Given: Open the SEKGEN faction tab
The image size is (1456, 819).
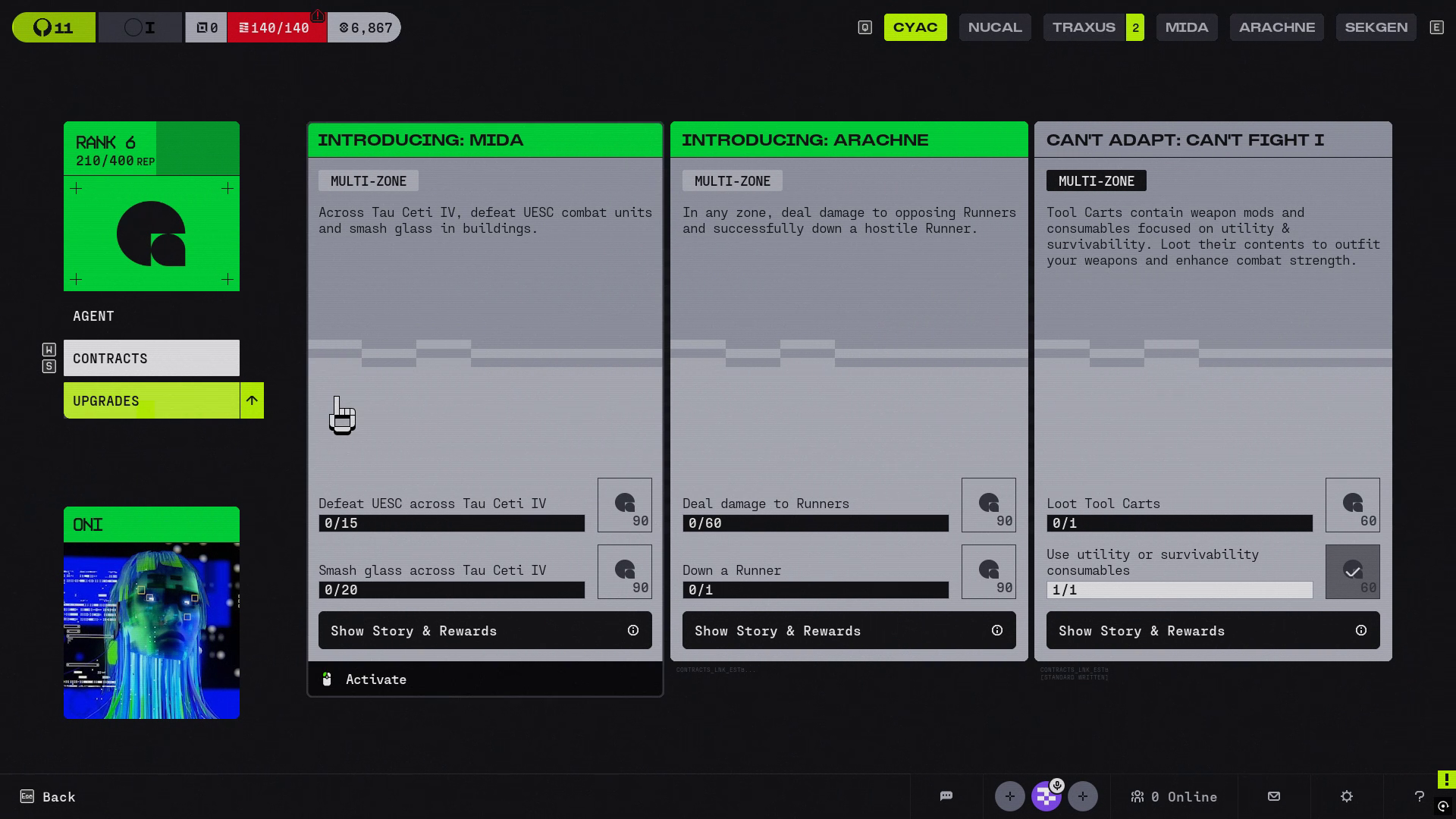Looking at the screenshot, I should [1376, 27].
